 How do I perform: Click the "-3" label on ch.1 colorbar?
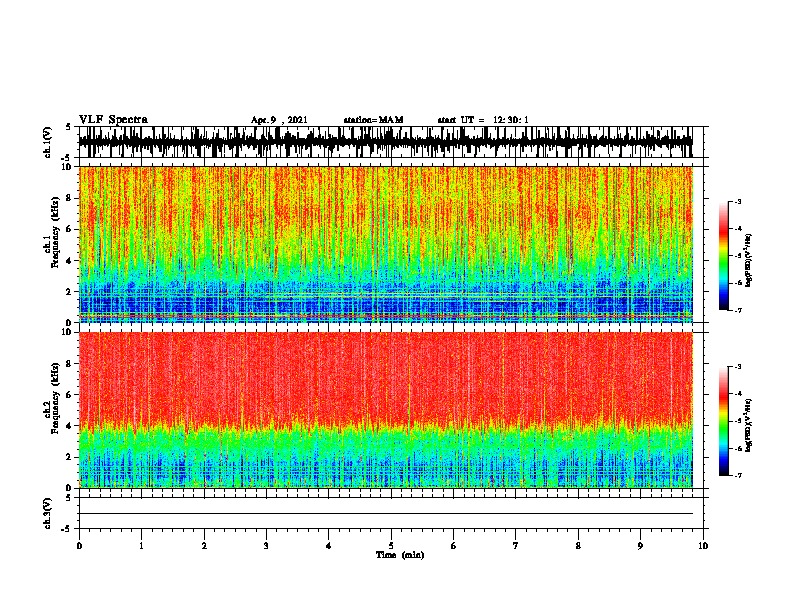click(738, 202)
